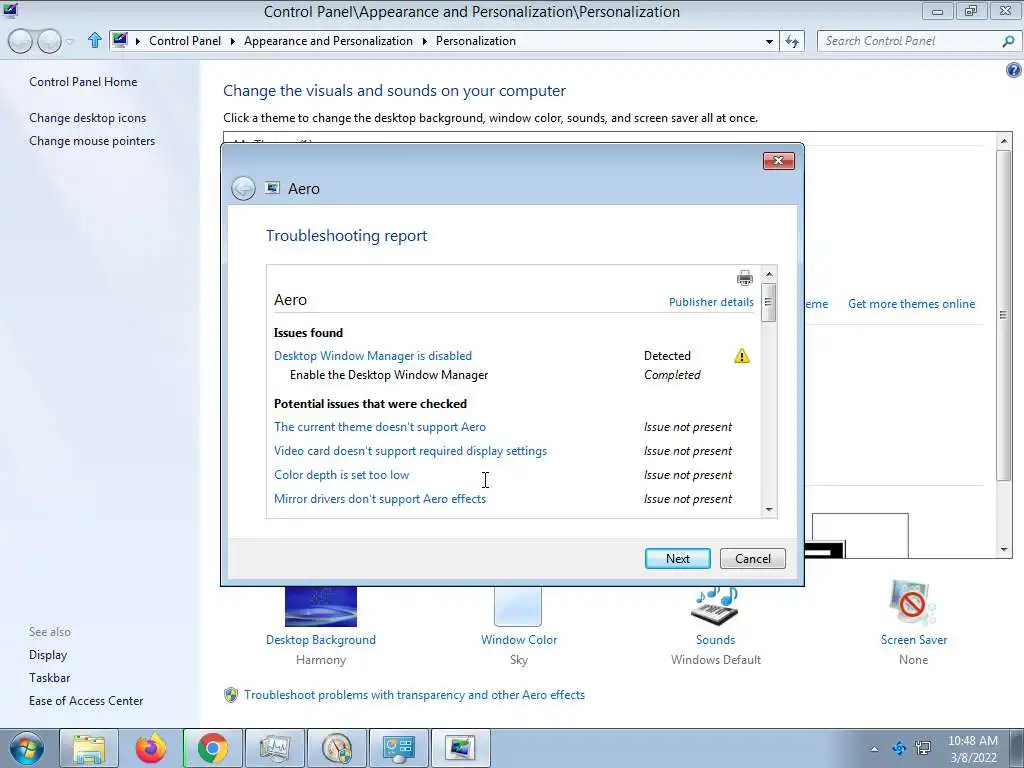Launch Firefox from the taskbar

(151, 748)
